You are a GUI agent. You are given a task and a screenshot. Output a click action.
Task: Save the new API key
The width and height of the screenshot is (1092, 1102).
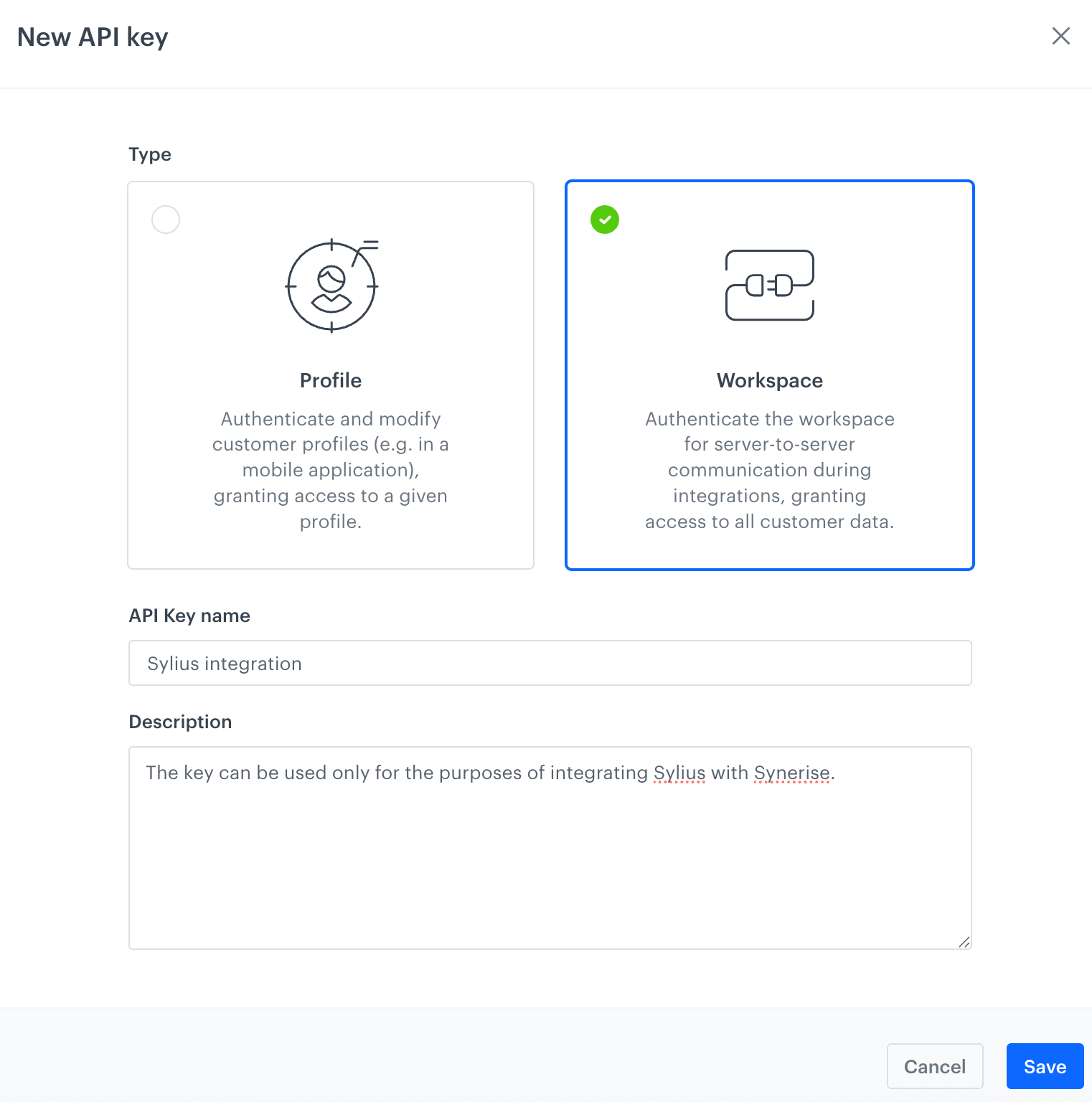point(1045,1066)
